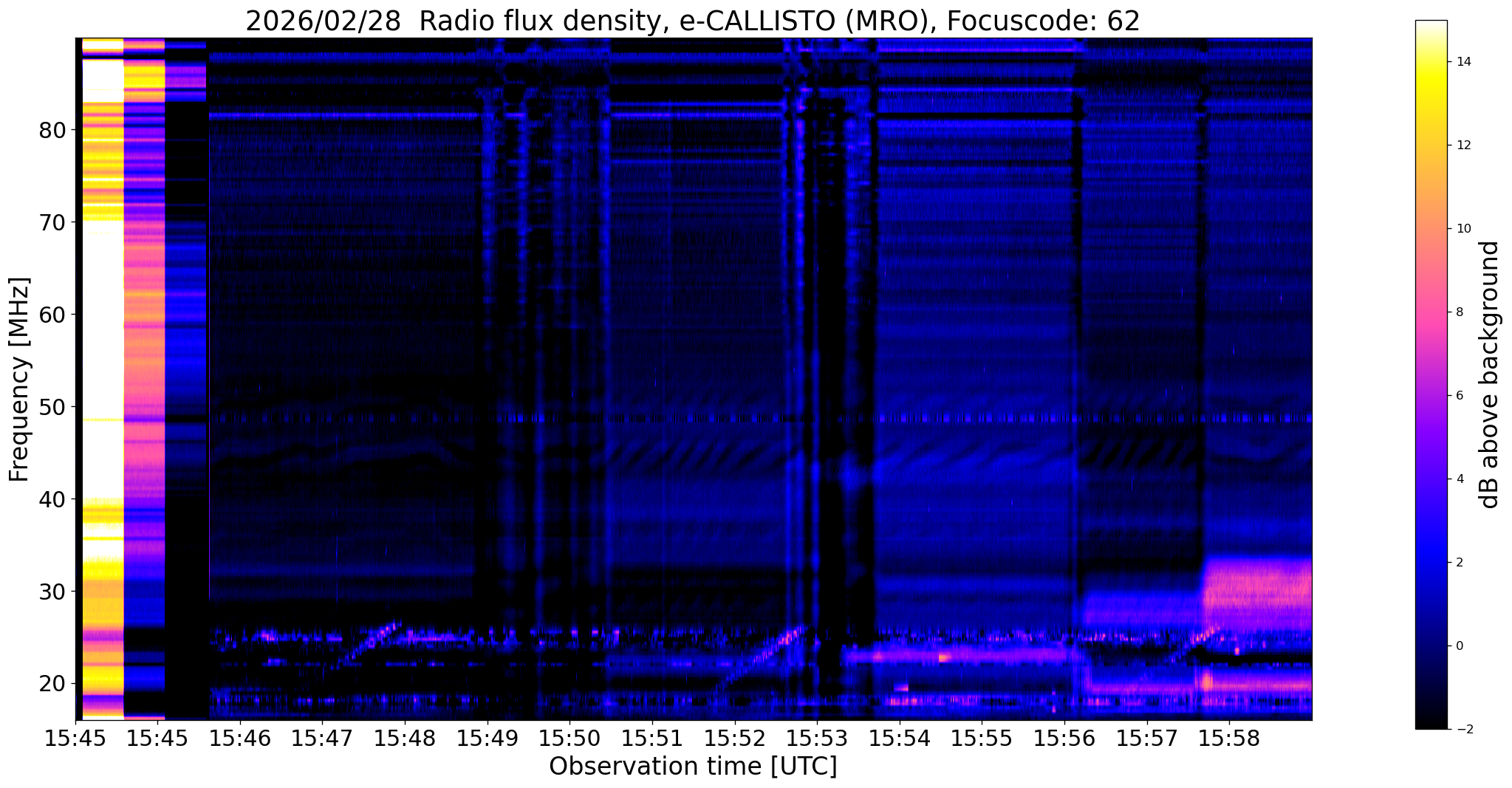Click the colorbar tick label 0
The height and width of the screenshot is (788, 1512).
pyautogui.click(x=1458, y=646)
